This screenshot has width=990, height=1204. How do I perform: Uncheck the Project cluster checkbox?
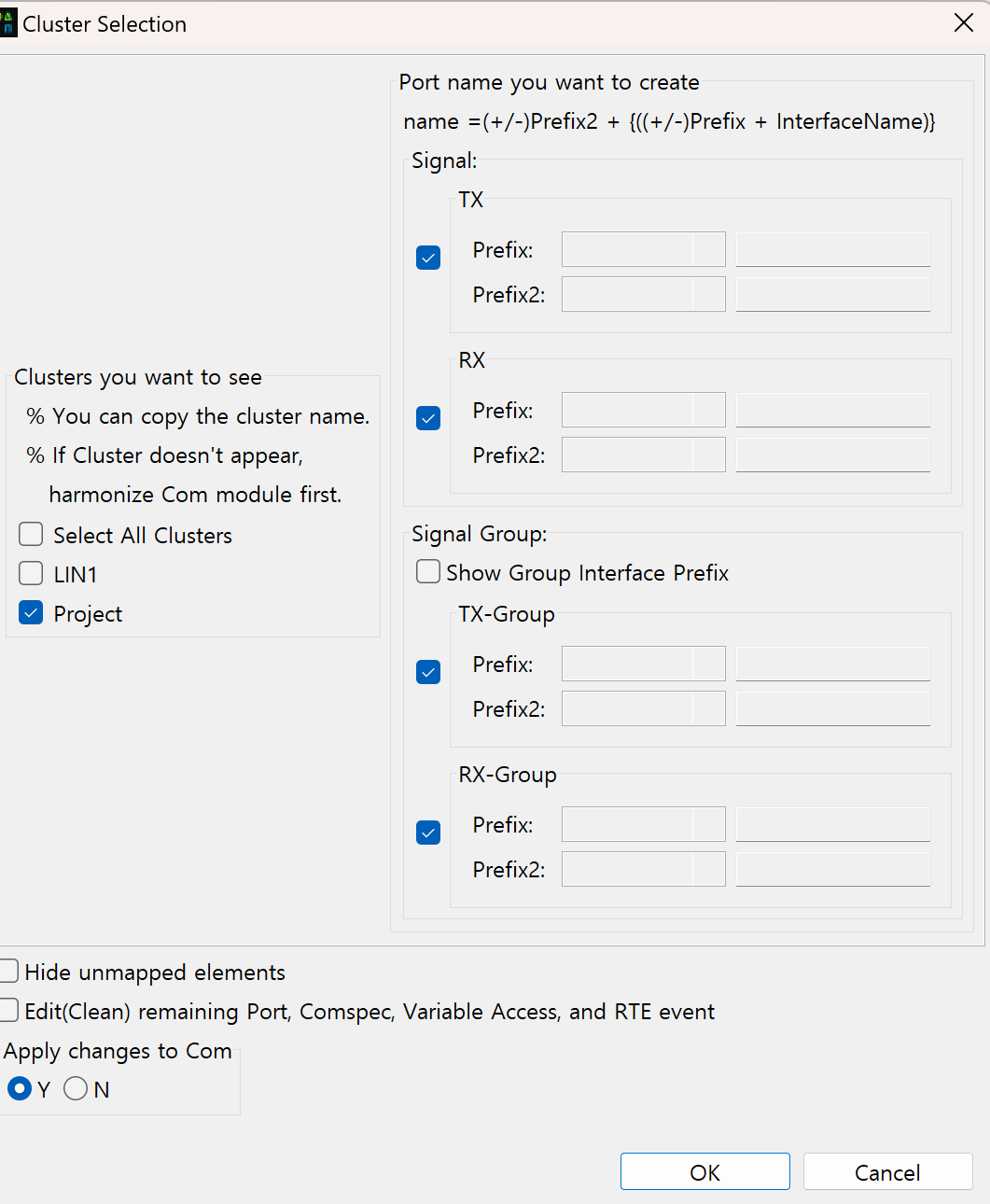(31, 612)
